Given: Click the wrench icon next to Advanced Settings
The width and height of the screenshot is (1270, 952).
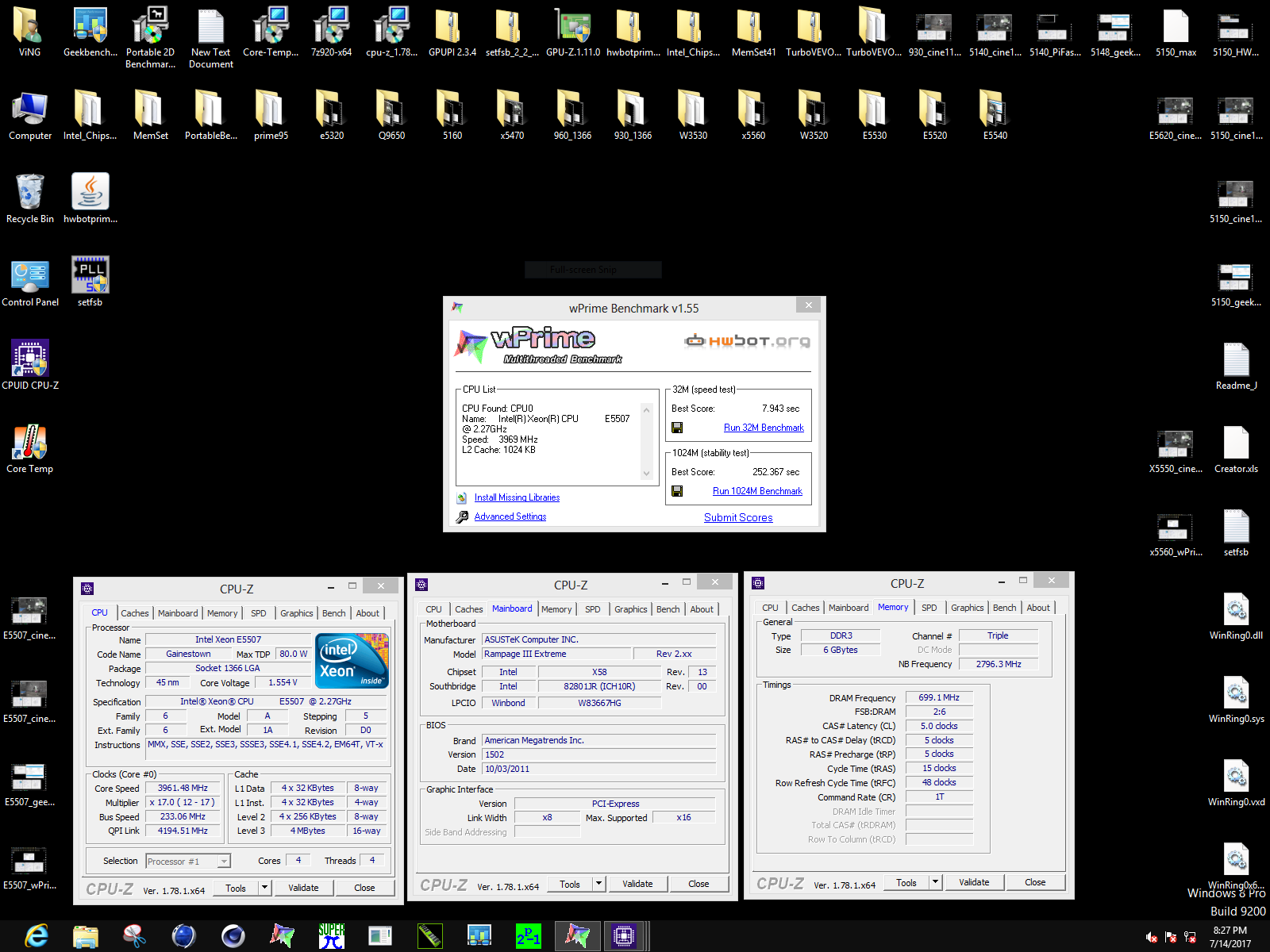Looking at the screenshot, I should point(462,516).
